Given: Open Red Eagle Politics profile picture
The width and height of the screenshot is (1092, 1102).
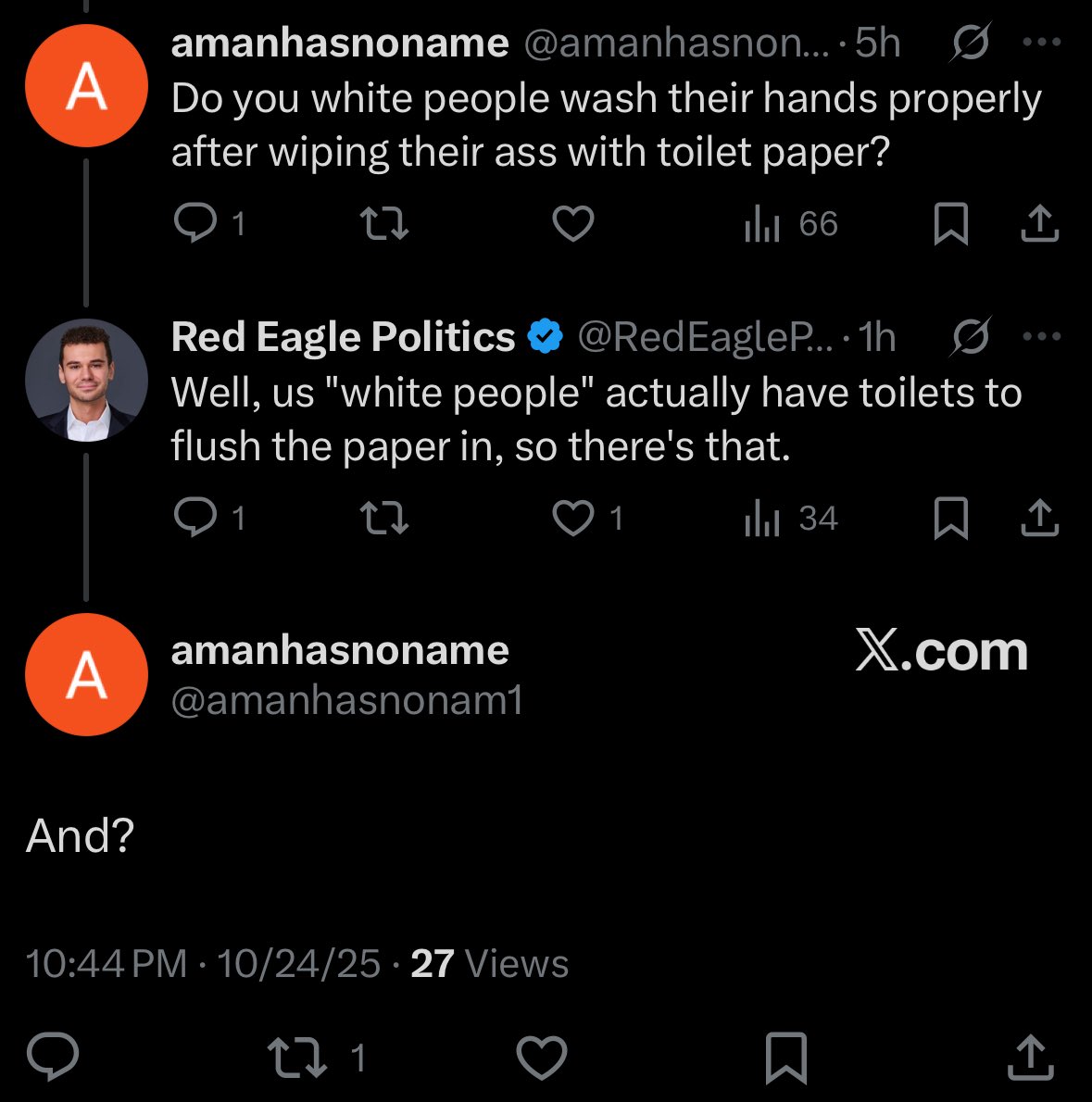Looking at the screenshot, I should coord(86,381).
